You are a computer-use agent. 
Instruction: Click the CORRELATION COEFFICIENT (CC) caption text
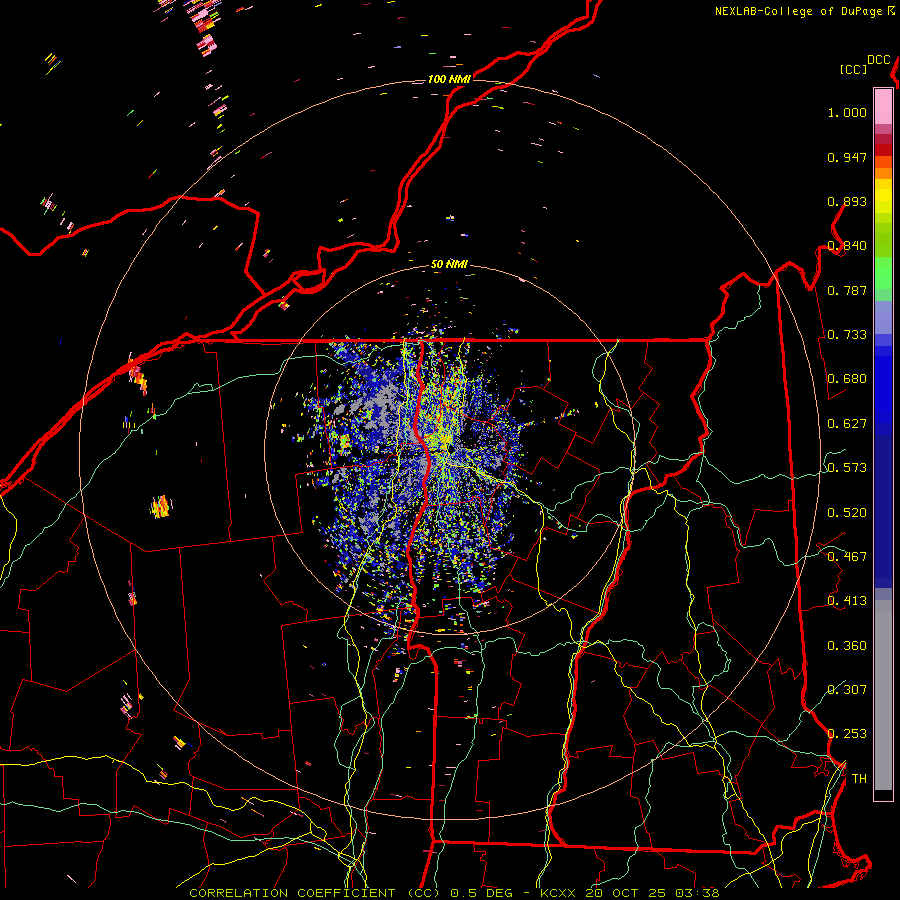315,893
